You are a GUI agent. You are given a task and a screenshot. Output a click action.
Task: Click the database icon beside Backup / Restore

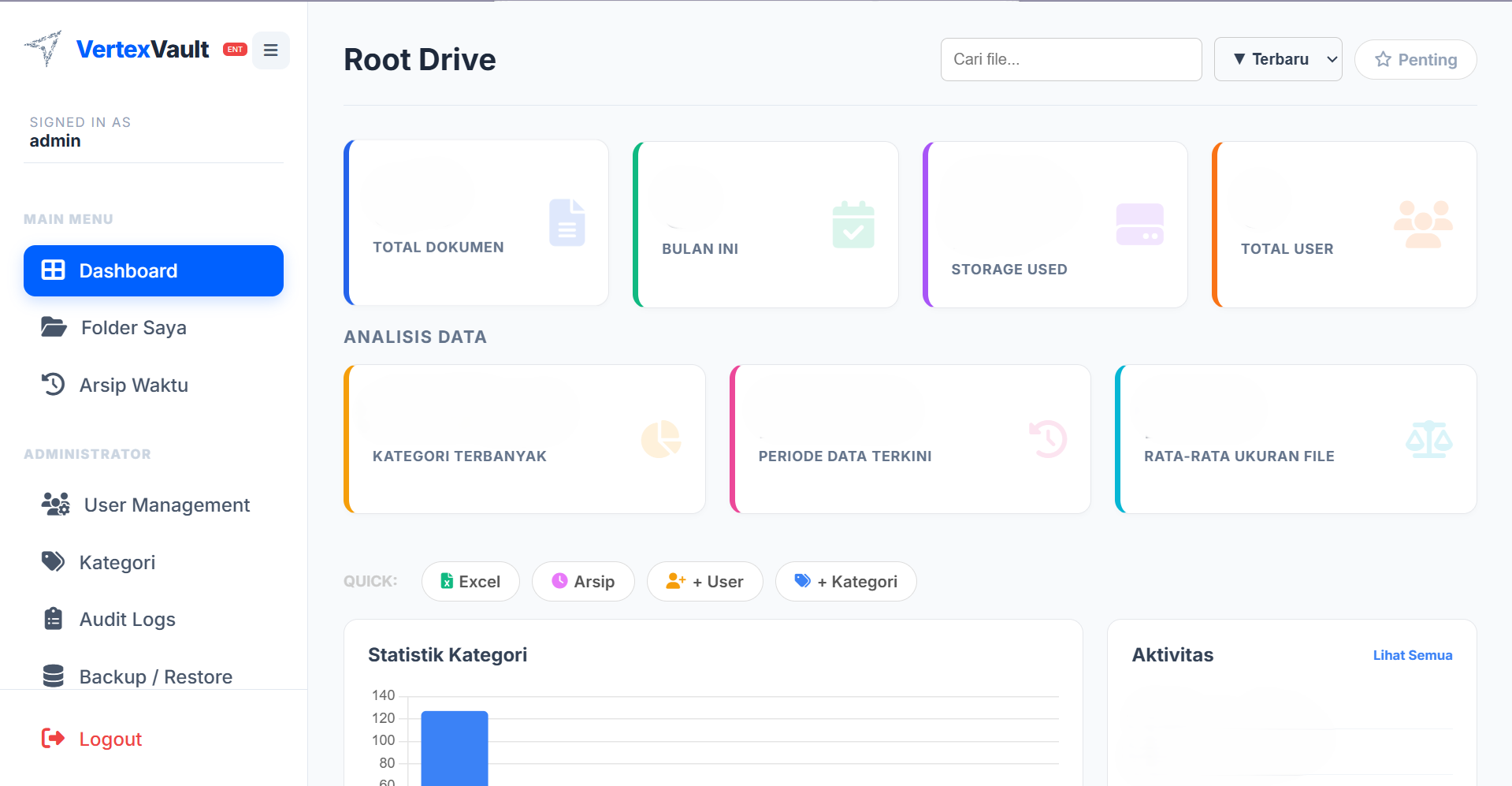pos(53,676)
